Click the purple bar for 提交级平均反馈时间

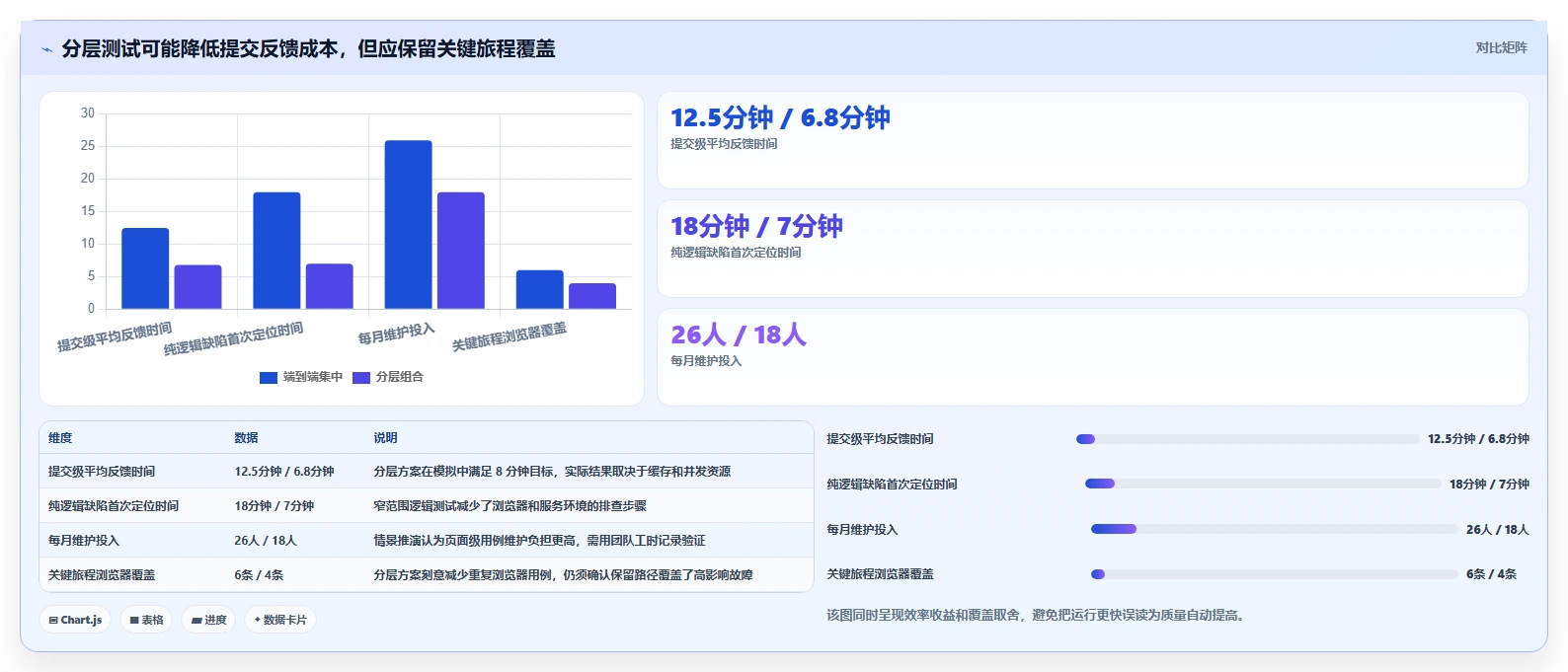(197, 287)
